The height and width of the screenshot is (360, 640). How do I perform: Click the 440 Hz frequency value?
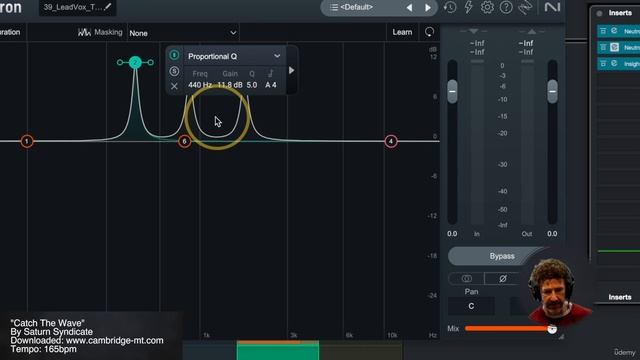(x=200, y=85)
